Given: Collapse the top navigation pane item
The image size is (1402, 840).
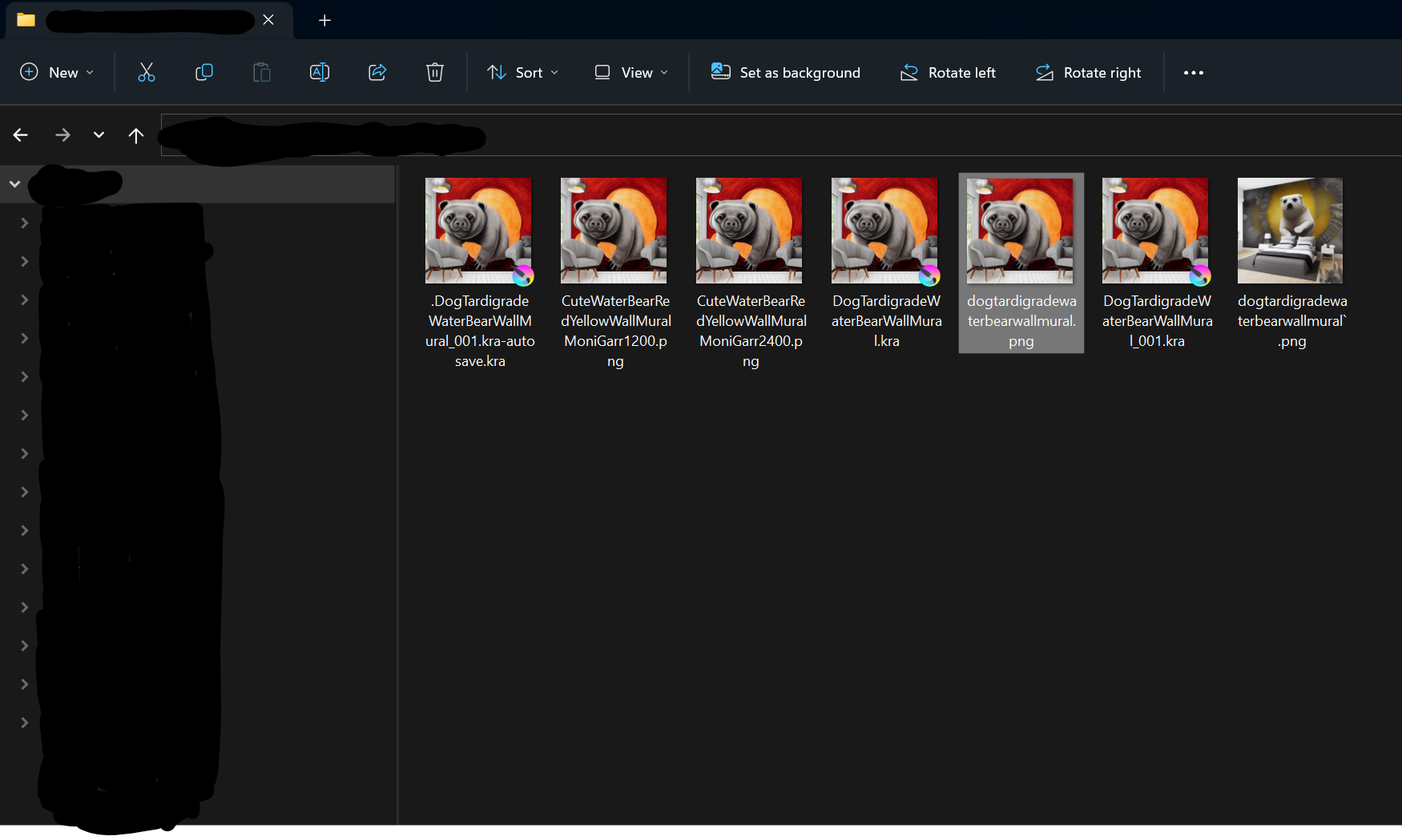Looking at the screenshot, I should click(14, 184).
